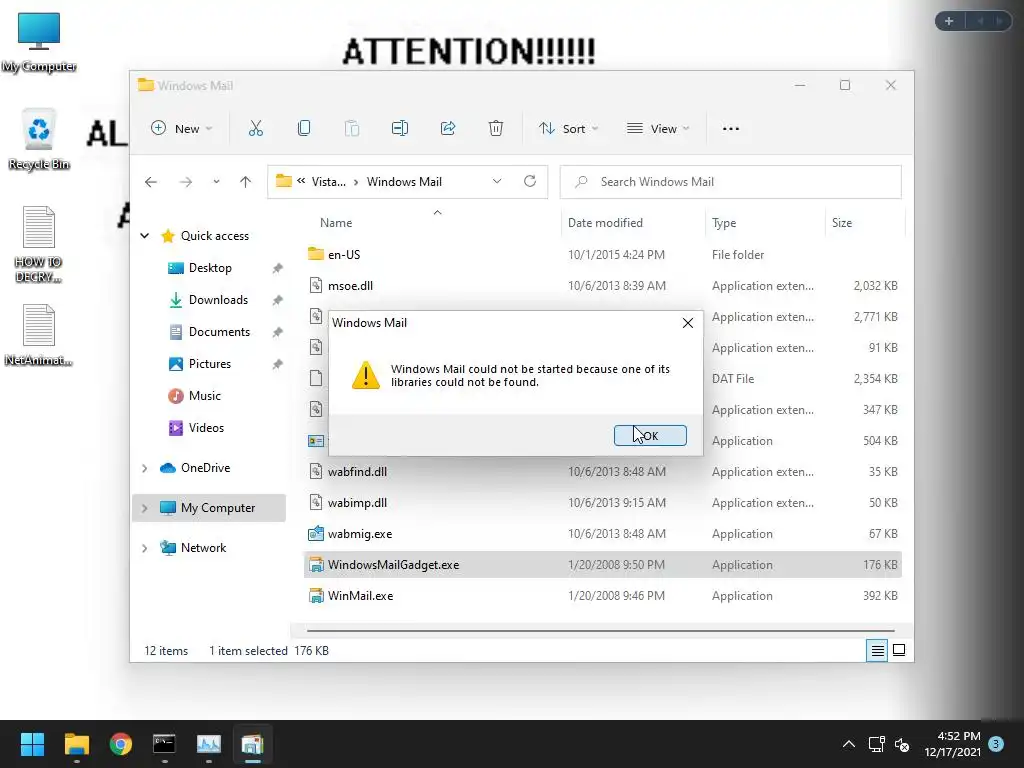Switch to details view icon in status bar
This screenshot has height=768, width=1024.
coord(877,650)
